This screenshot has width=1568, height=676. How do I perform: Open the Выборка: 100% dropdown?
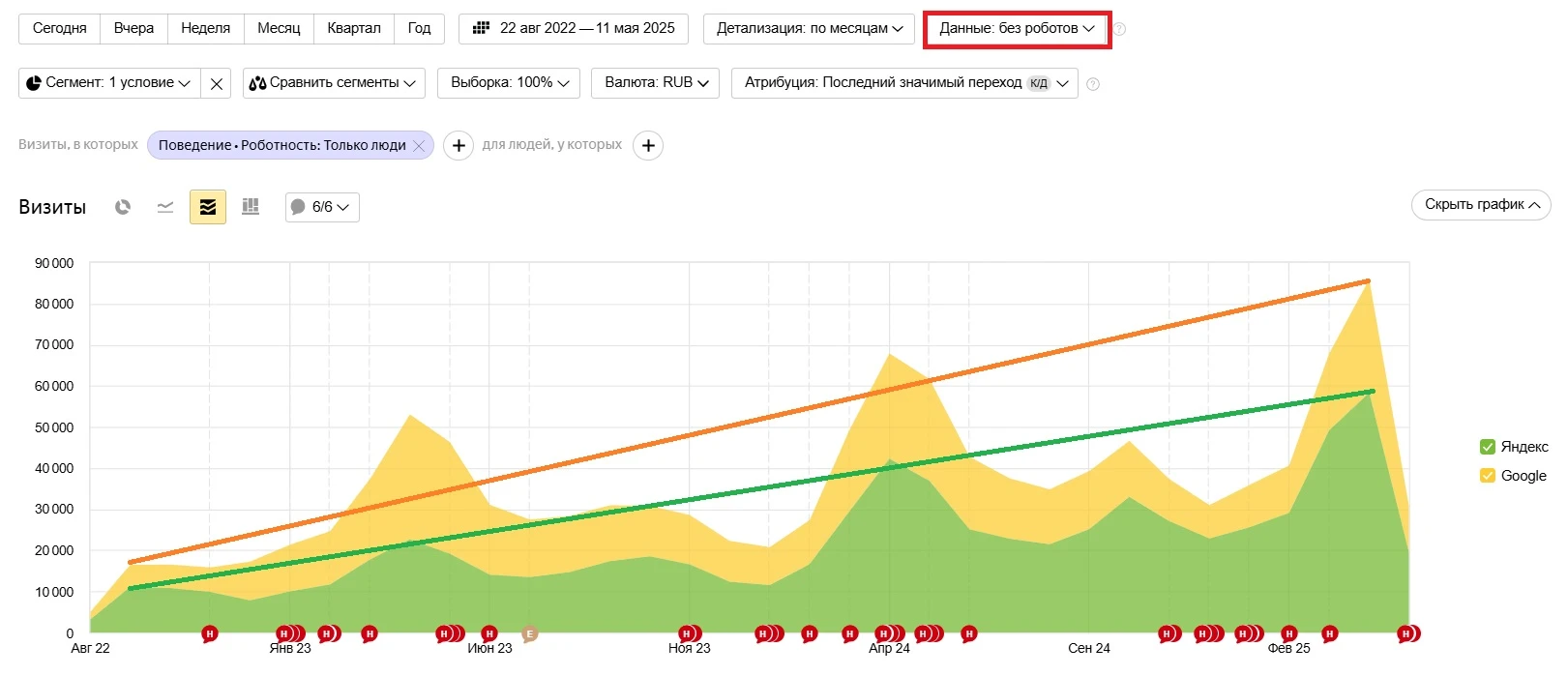pos(509,83)
